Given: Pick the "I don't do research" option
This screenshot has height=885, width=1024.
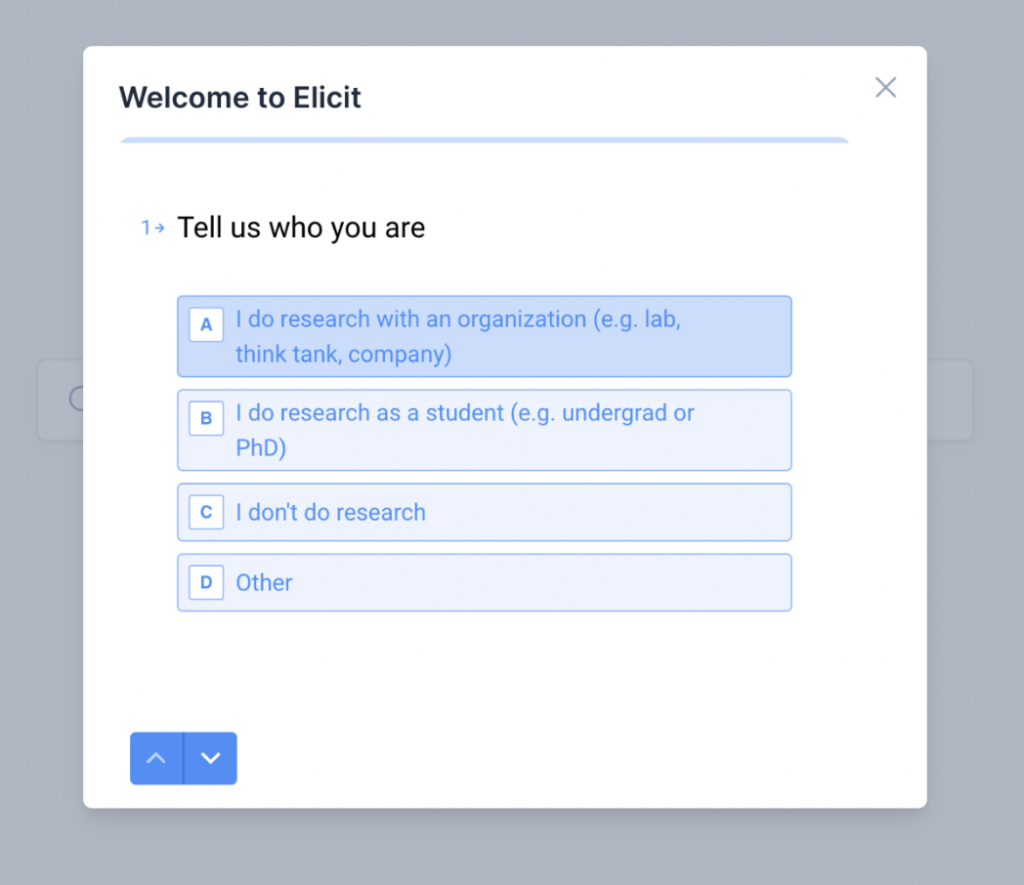Looking at the screenshot, I should [x=484, y=512].
